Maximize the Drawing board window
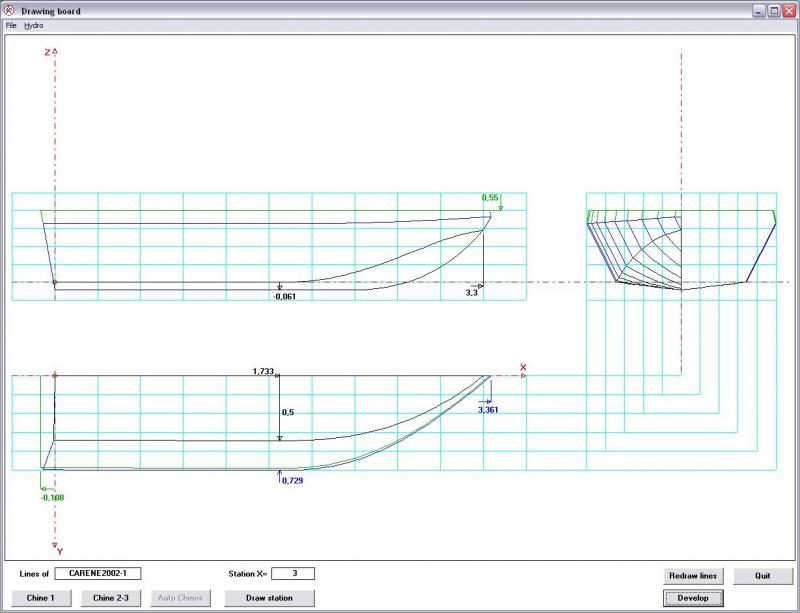The image size is (800, 613). click(774, 11)
